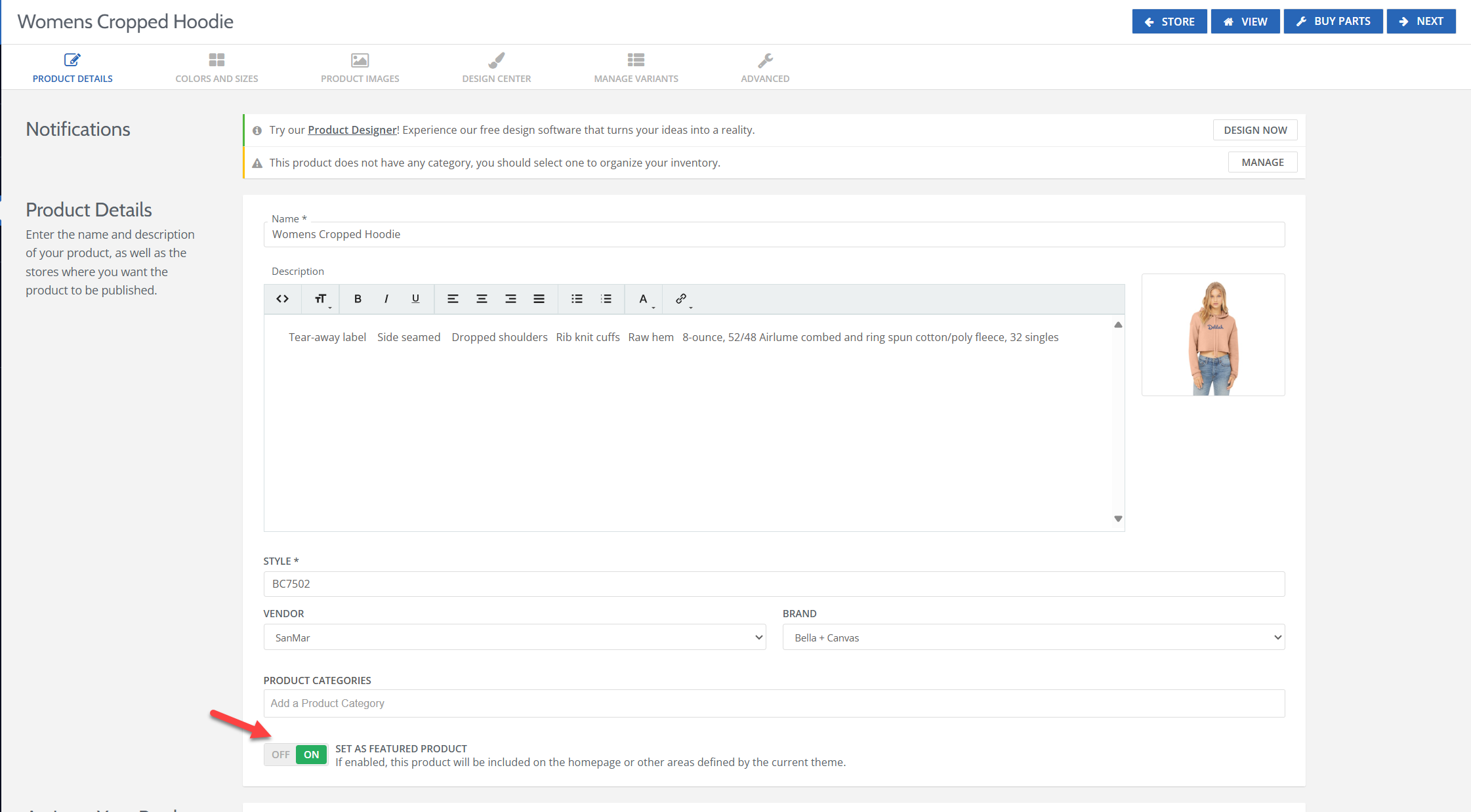Expand the Brand dropdown Bella + Canvas
1471x812 pixels.
pos(1033,638)
